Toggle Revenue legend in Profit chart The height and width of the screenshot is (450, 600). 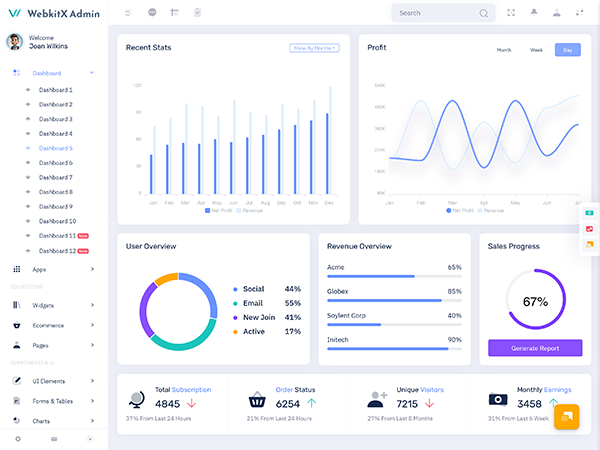(x=493, y=211)
